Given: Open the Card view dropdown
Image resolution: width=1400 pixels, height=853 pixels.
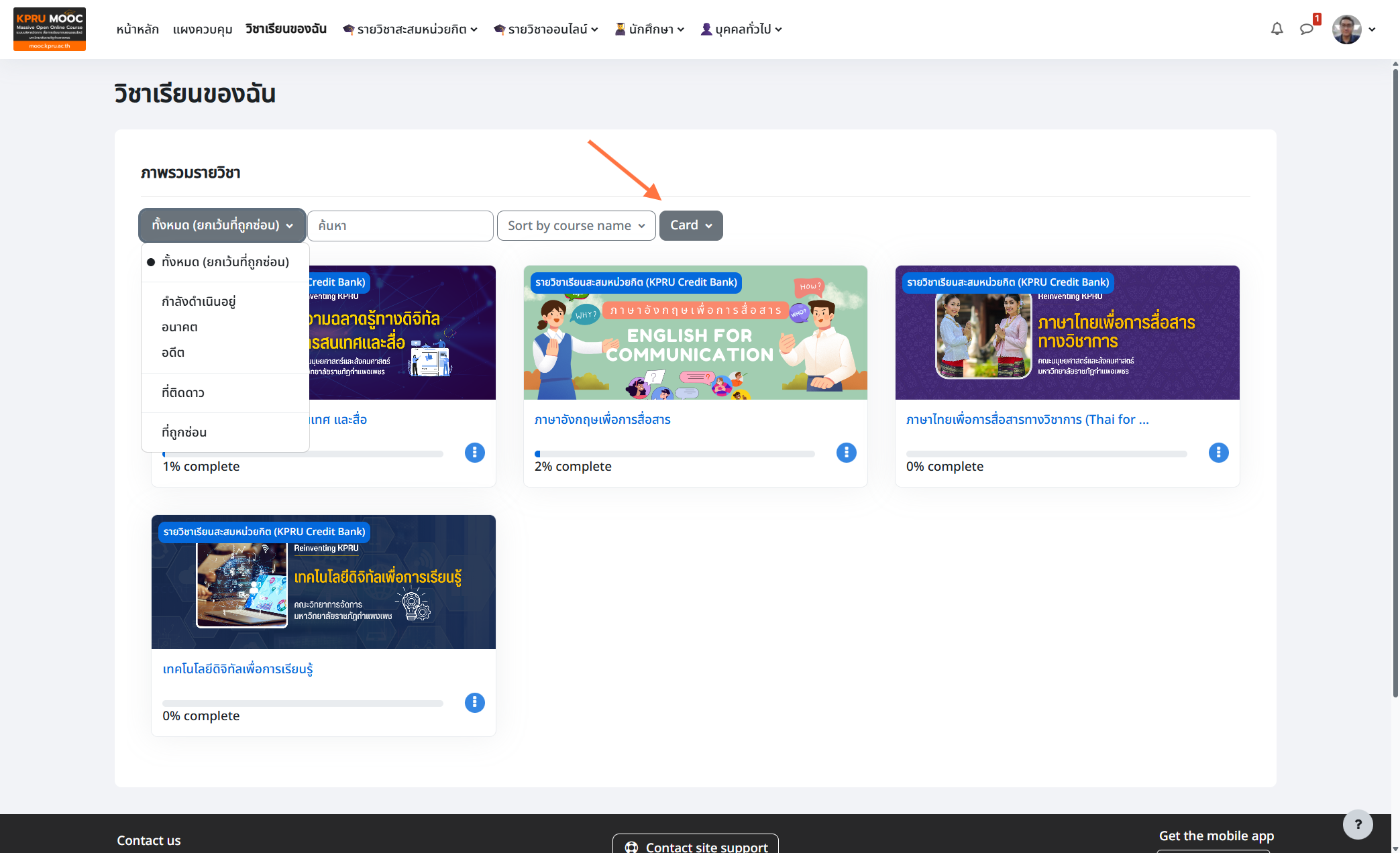Looking at the screenshot, I should pyautogui.click(x=691, y=225).
